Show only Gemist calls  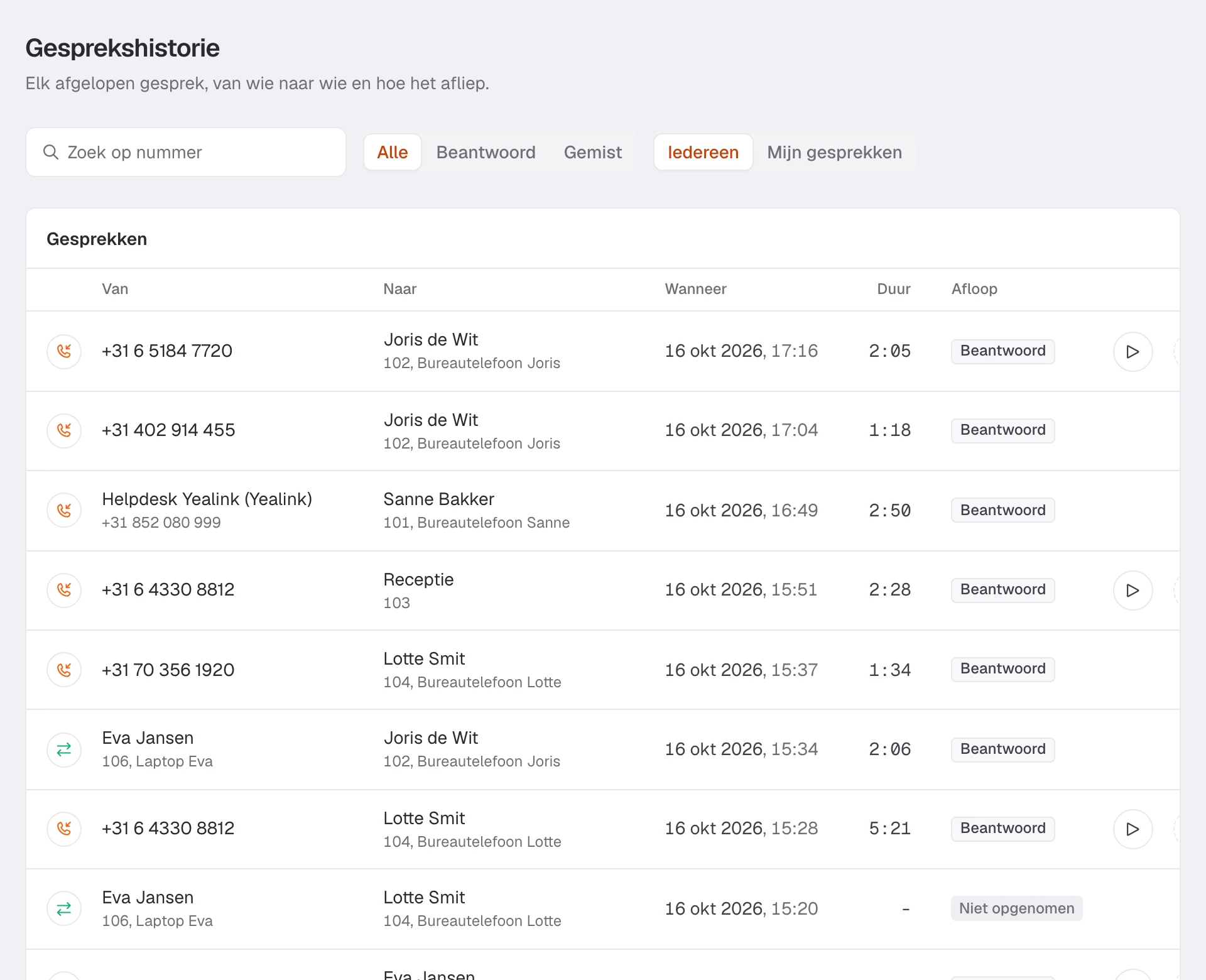pyautogui.click(x=592, y=152)
